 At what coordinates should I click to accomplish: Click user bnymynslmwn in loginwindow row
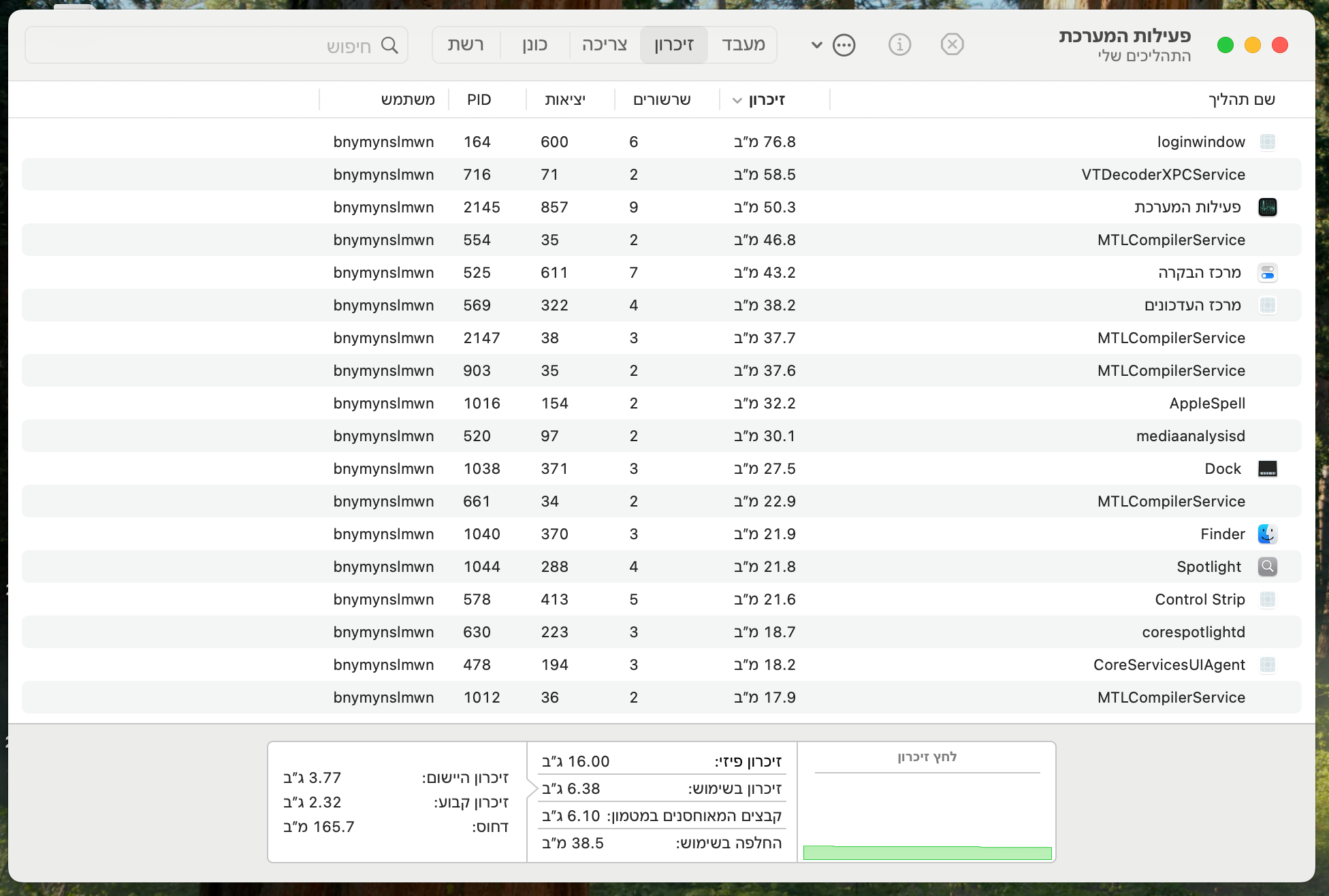click(x=383, y=142)
